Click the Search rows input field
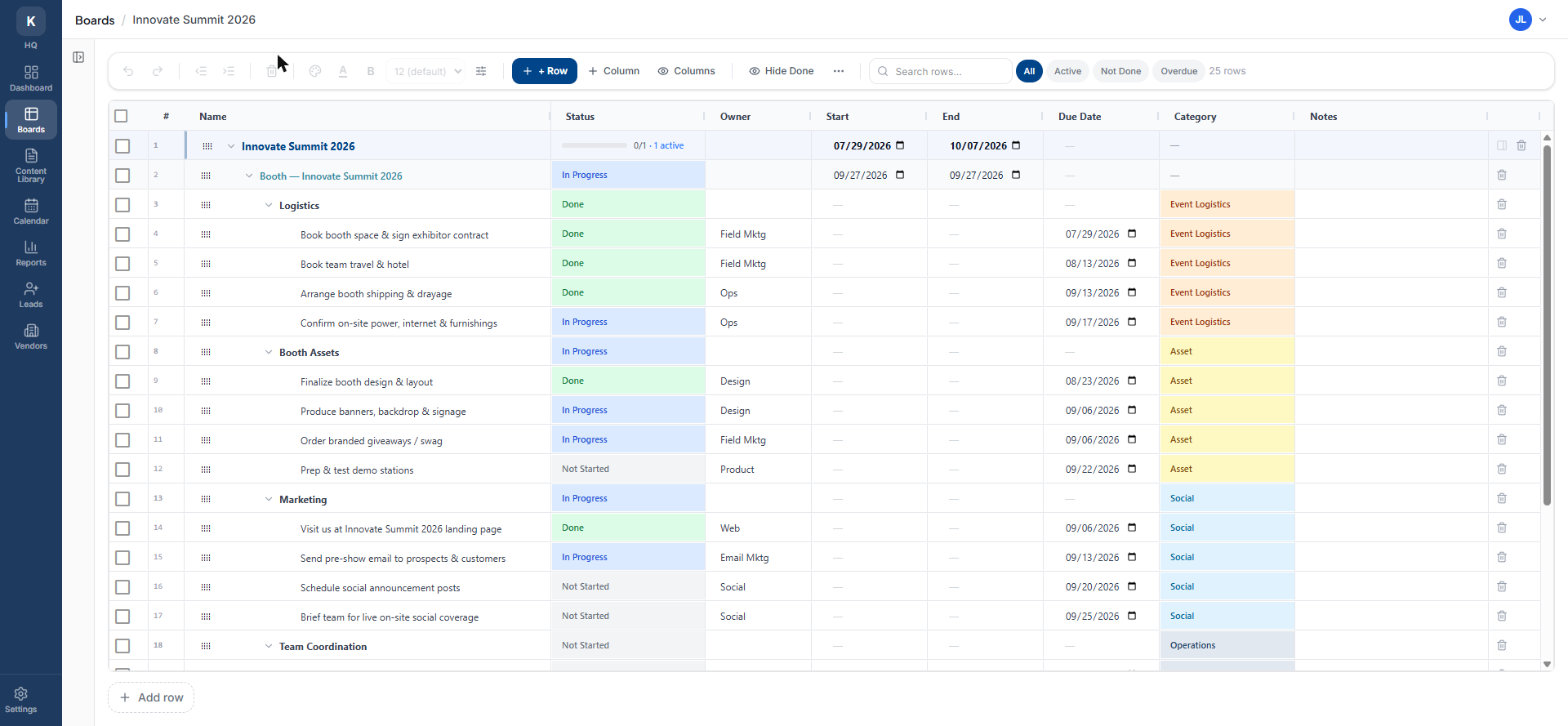 941,71
